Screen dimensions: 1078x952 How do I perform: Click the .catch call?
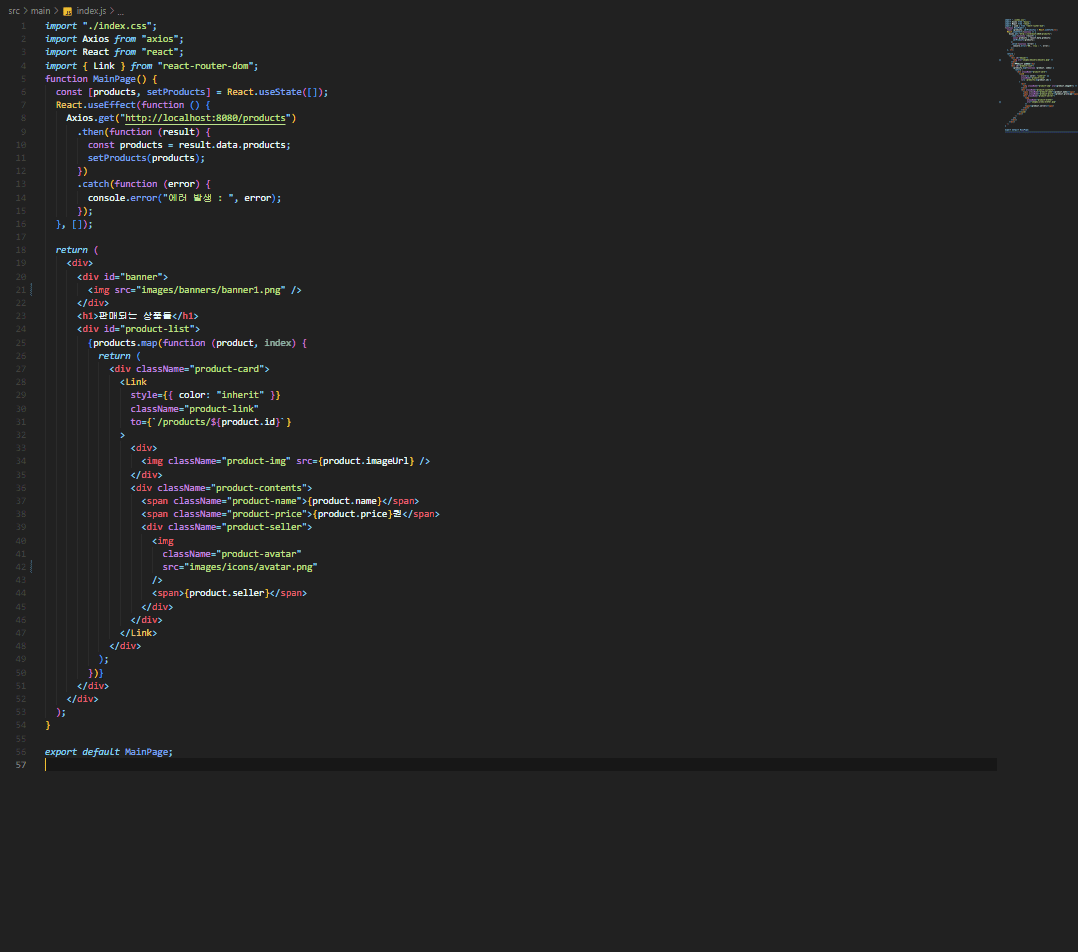point(94,184)
